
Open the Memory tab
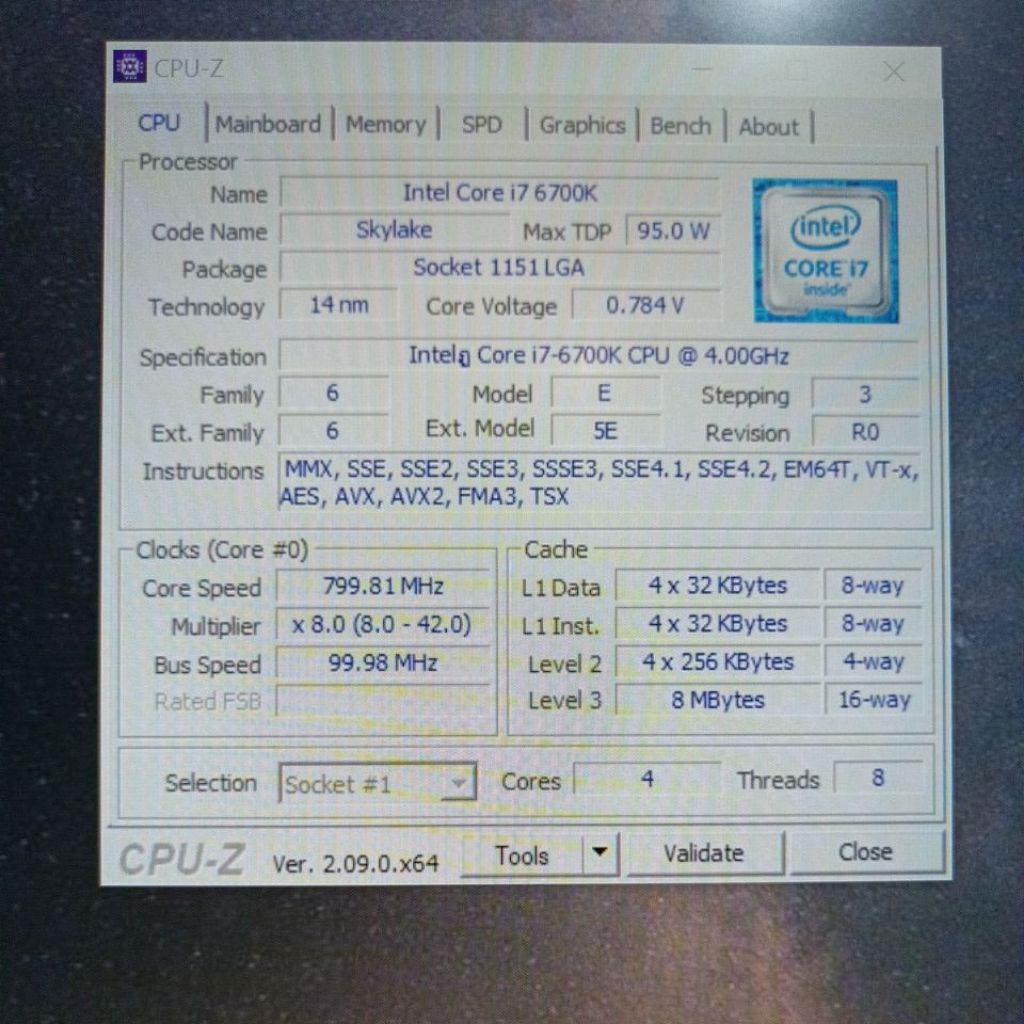pyautogui.click(x=385, y=124)
